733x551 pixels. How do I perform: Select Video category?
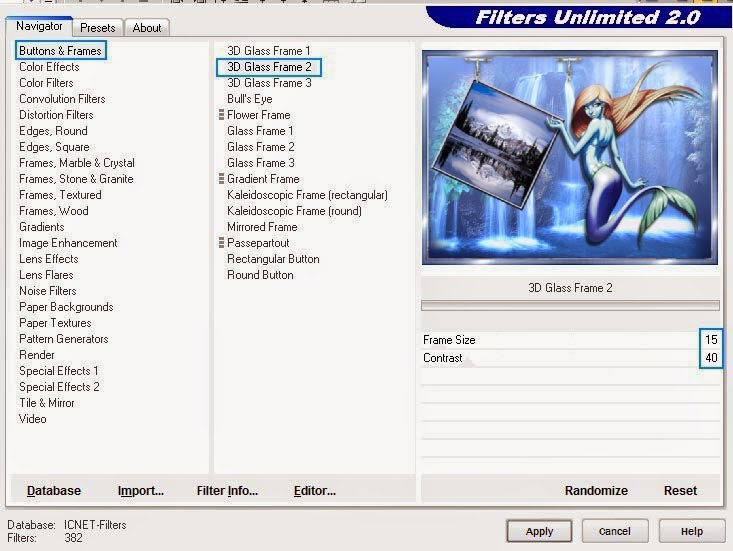click(x=33, y=418)
